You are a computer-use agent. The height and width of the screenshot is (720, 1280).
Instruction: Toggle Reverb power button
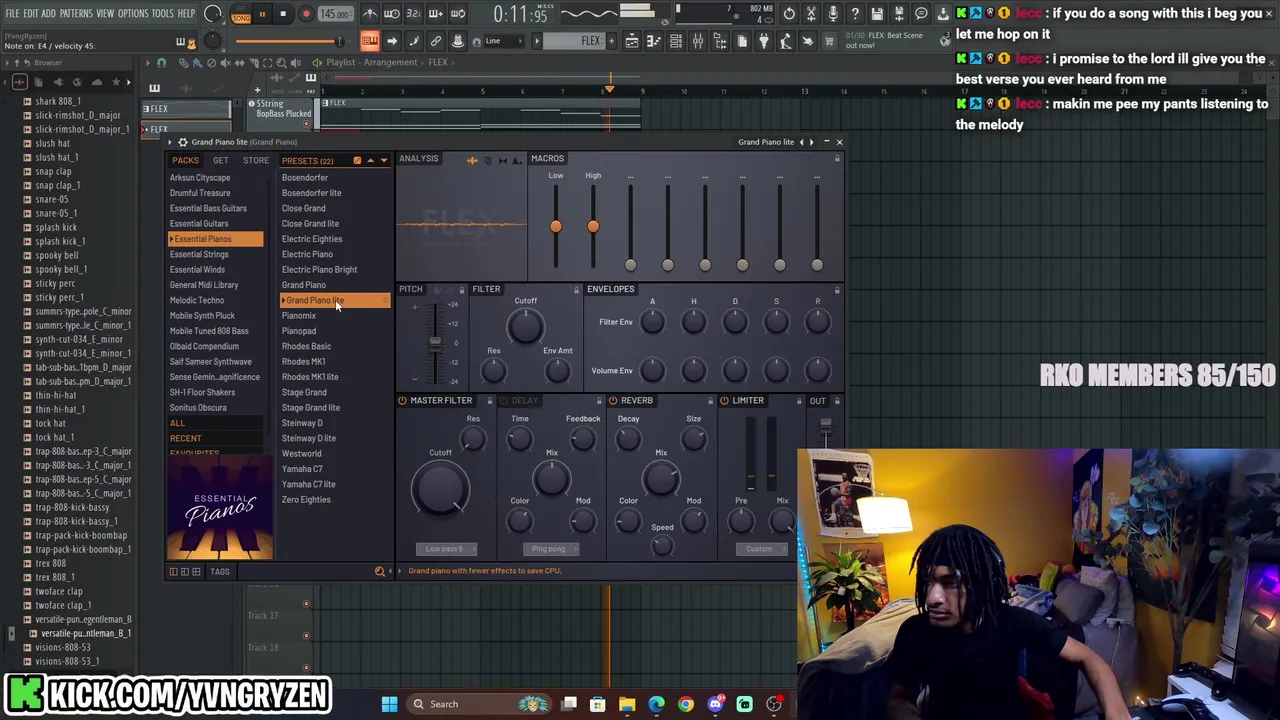(613, 401)
